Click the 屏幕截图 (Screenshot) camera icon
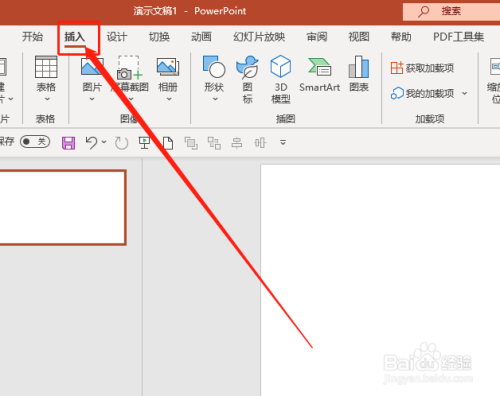500x396 pixels. pos(129,68)
